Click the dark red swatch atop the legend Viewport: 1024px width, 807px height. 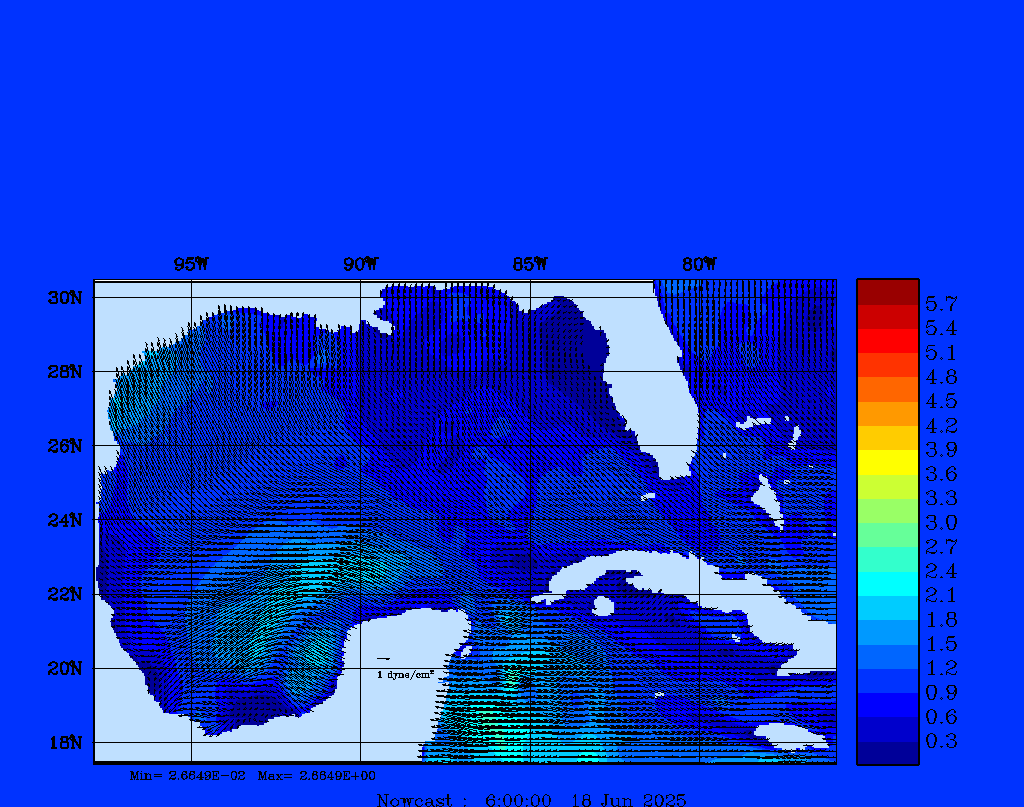click(x=887, y=291)
